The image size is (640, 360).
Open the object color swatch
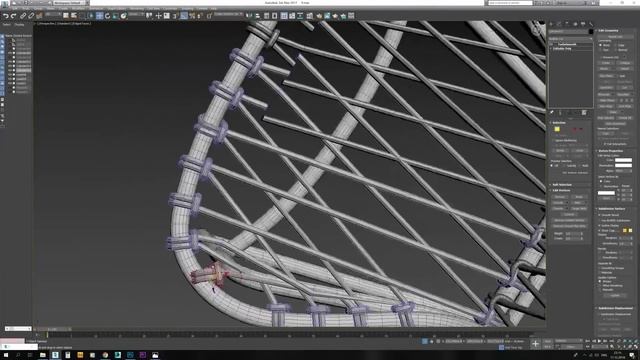[591, 32]
